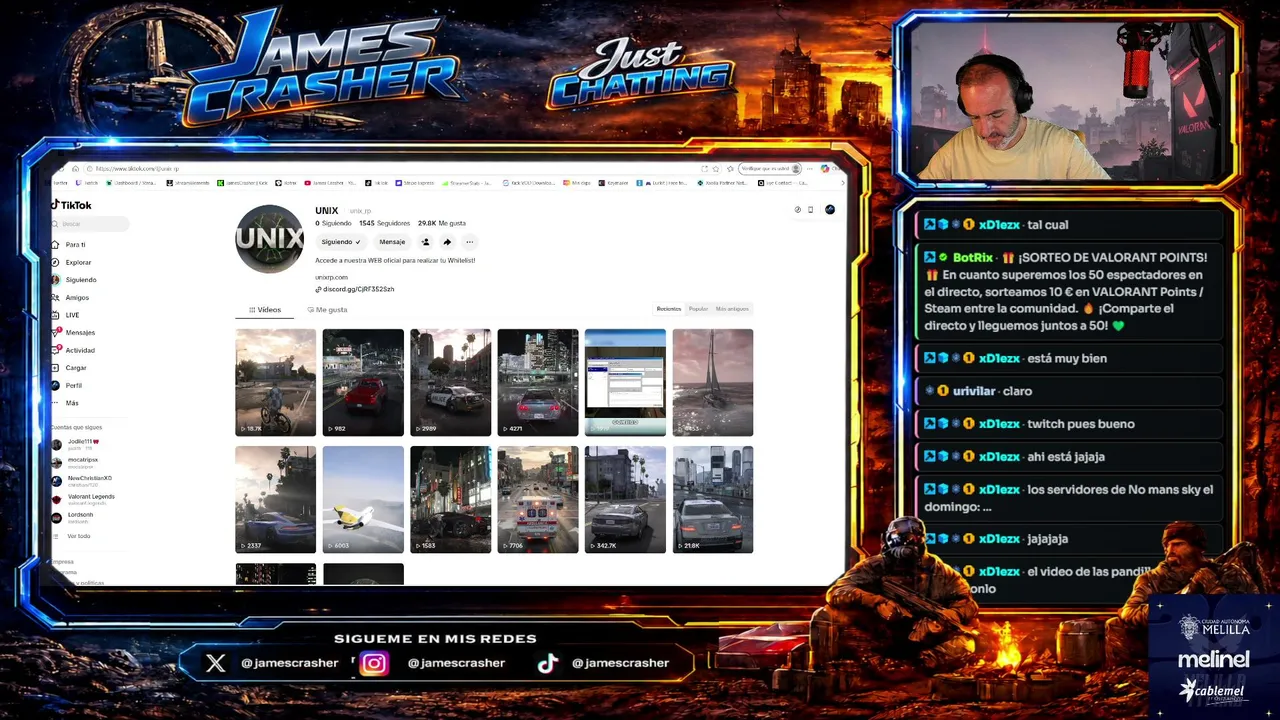Viewport: 1280px width, 720px height.
Task: Sort videos by Recientes
Action: tap(668, 309)
